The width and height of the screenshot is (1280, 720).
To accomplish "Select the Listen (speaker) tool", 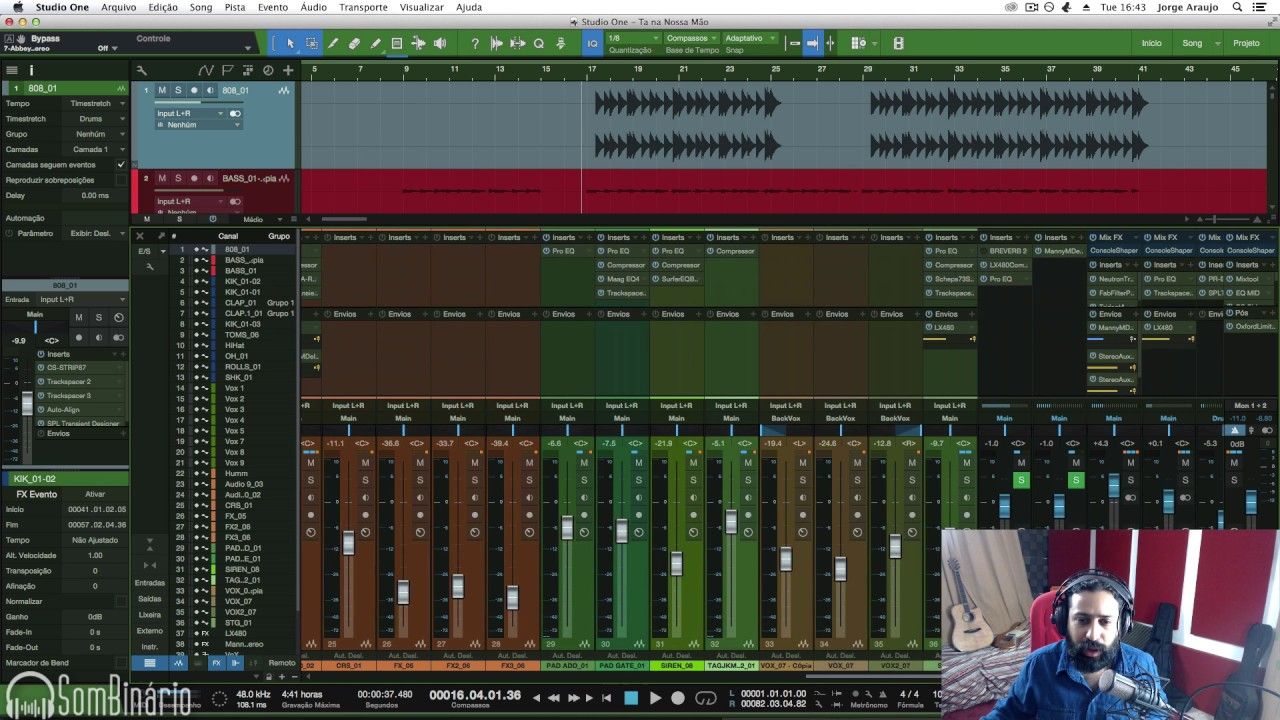I will (440, 43).
